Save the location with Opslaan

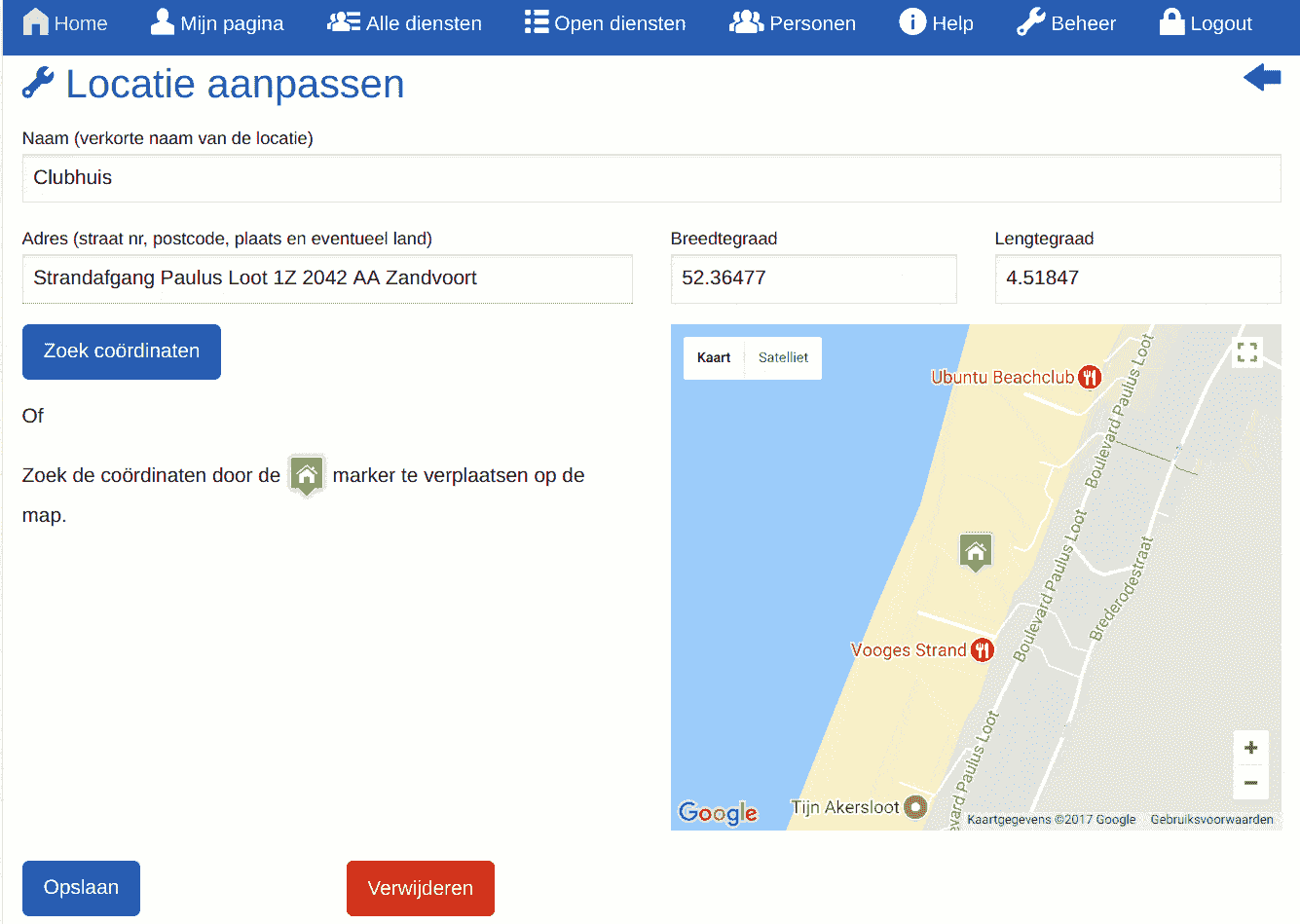point(80,888)
